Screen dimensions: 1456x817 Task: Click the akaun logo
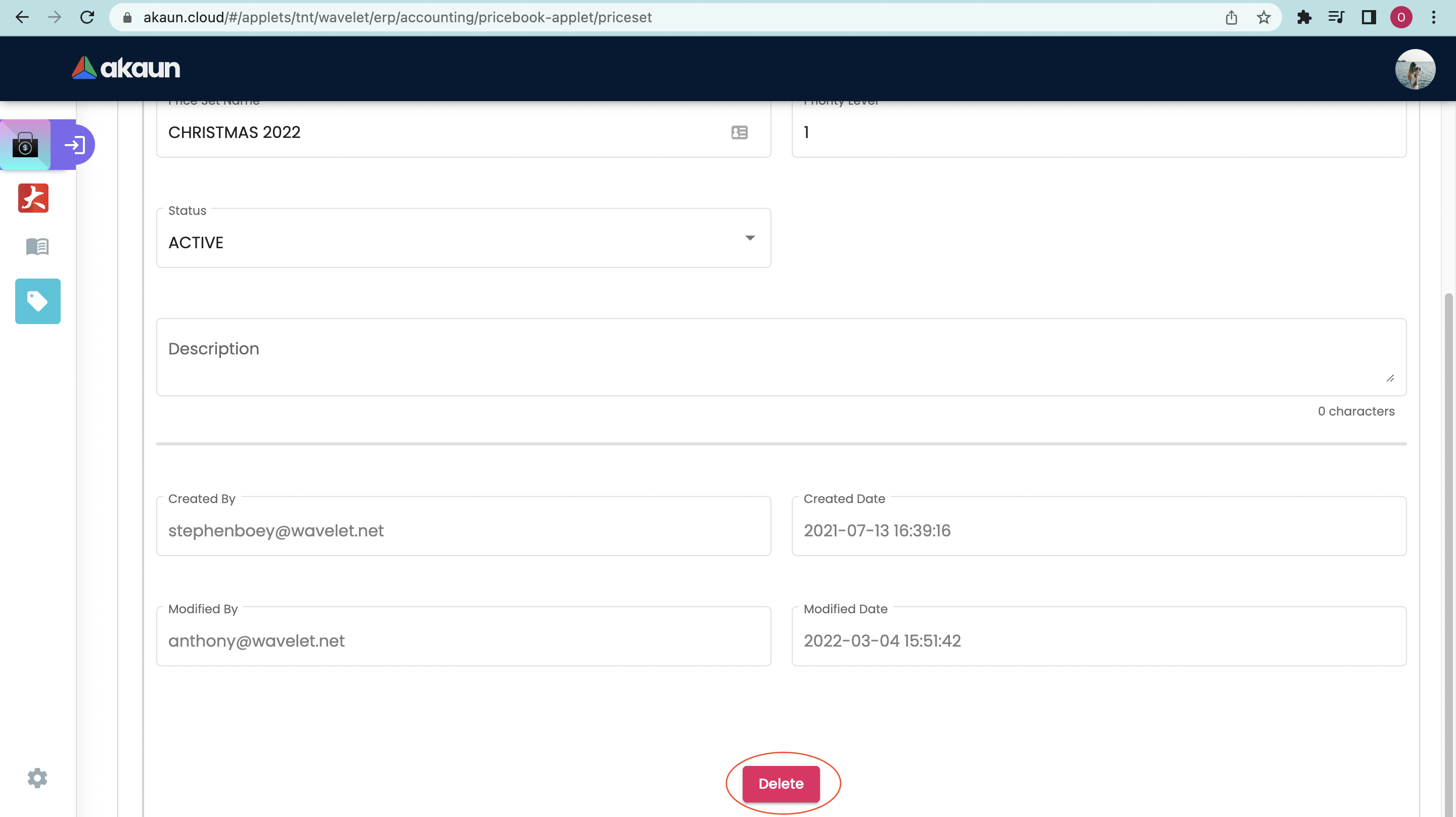tap(126, 68)
